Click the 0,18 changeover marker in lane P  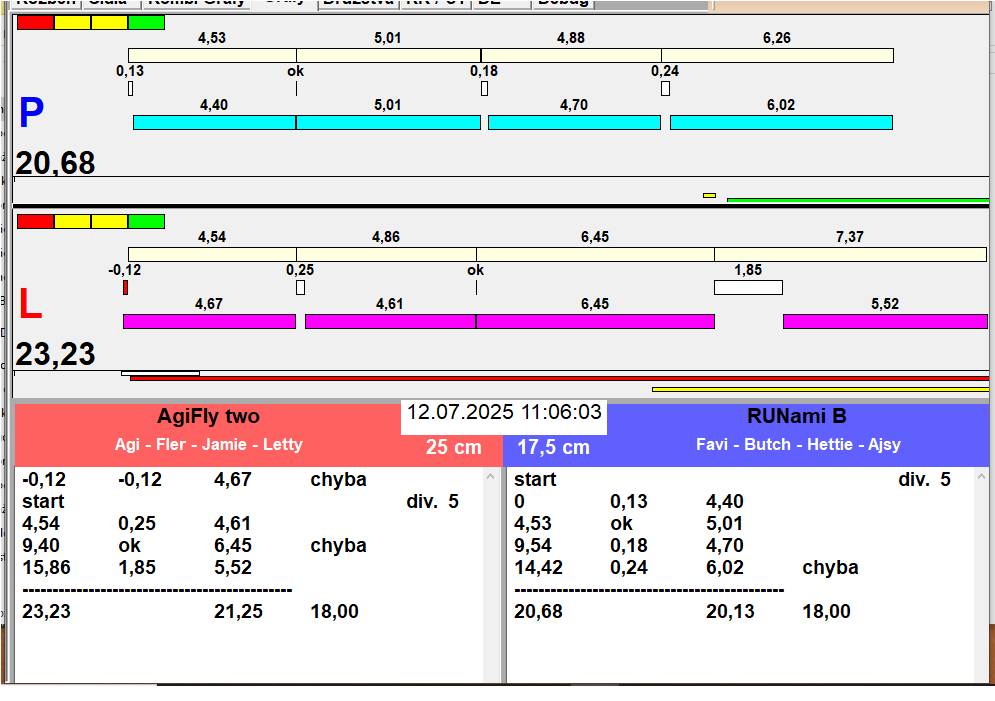click(x=484, y=89)
